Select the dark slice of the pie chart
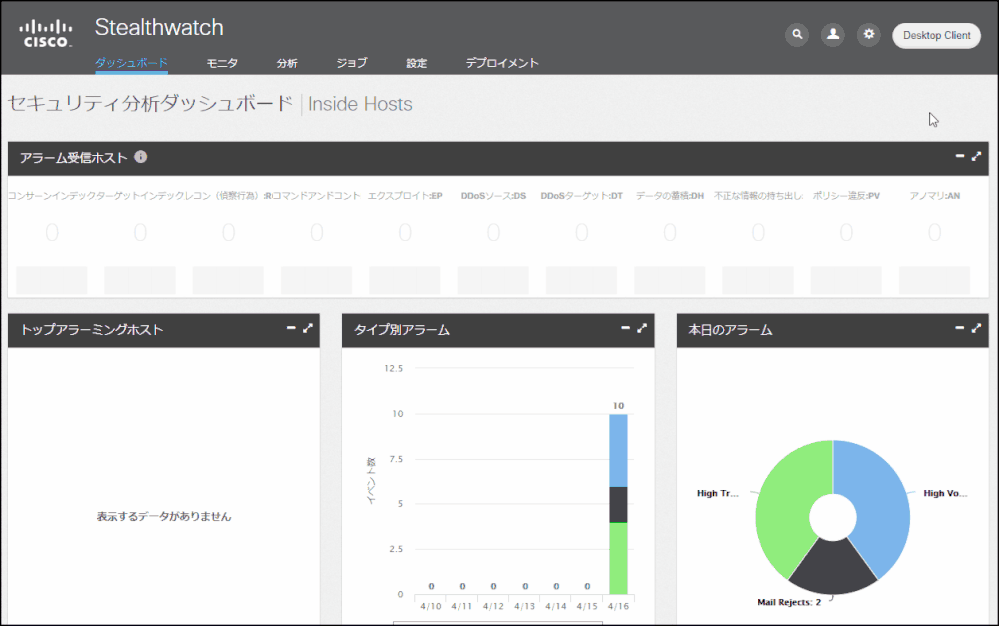The image size is (999, 626). coord(833,569)
